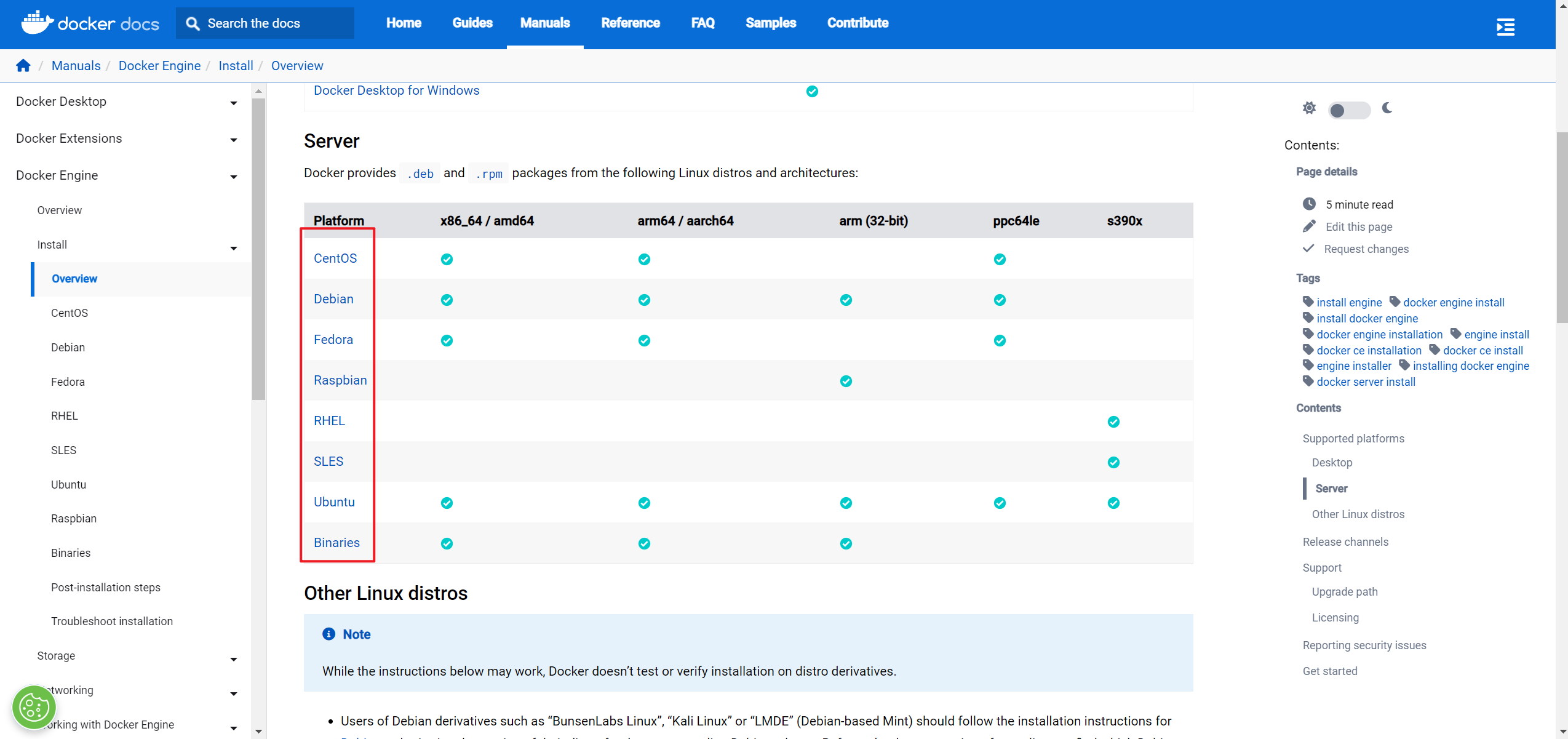Image resolution: width=1568 pixels, height=739 pixels.
Task: Click the sidebar scrollbar down arrow
Action: [258, 732]
